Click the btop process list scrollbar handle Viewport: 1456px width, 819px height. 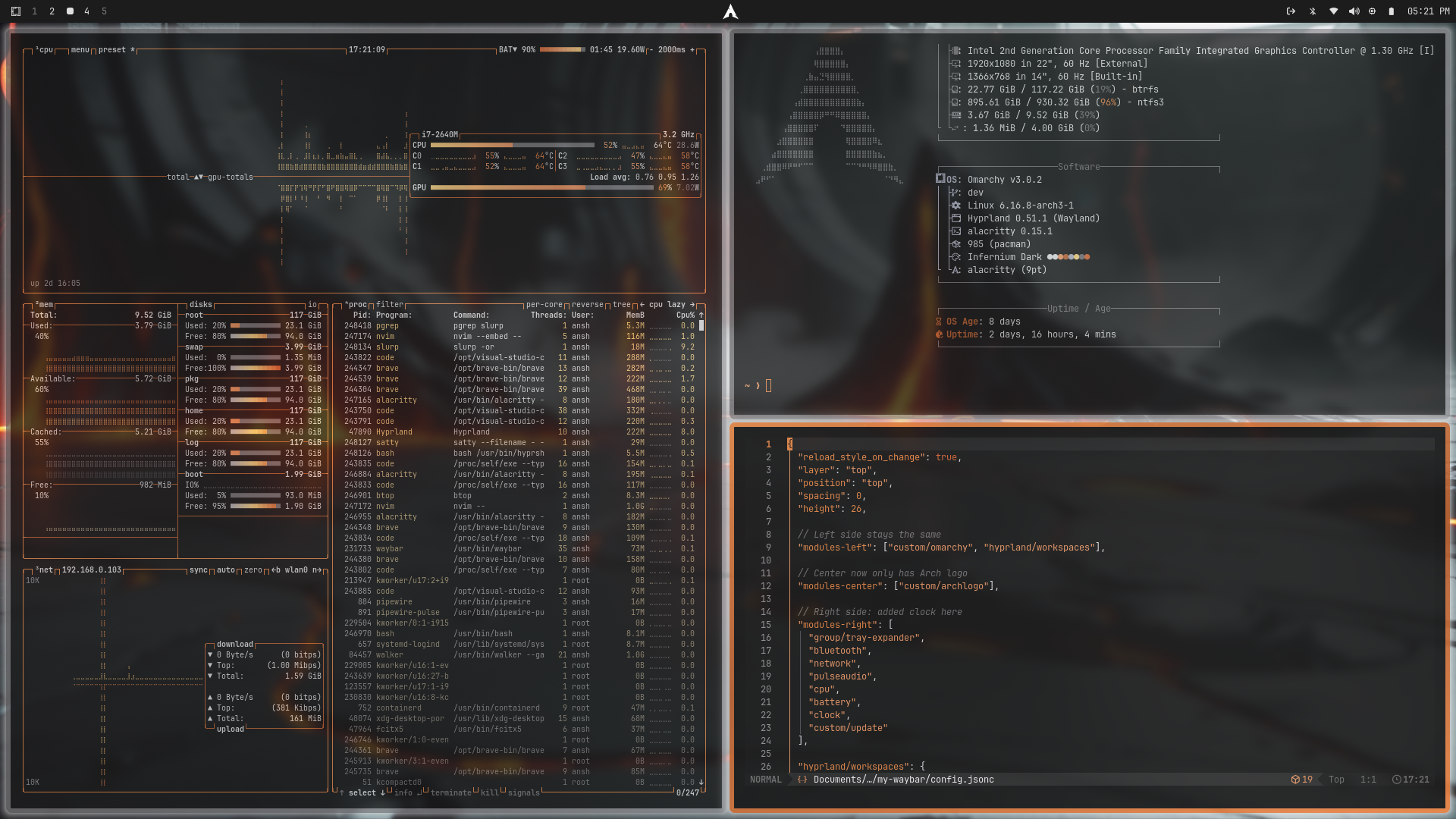(701, 325)
